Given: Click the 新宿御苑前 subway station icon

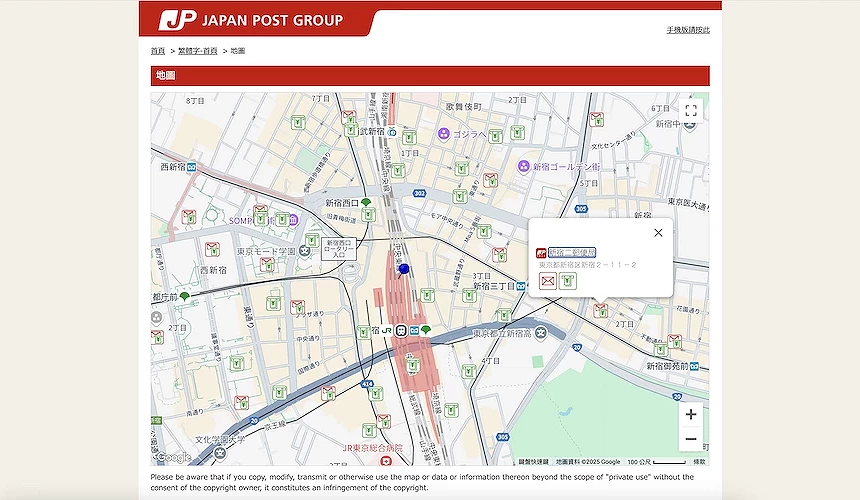Looking at the screenshot, I should [x=694, y=366].
